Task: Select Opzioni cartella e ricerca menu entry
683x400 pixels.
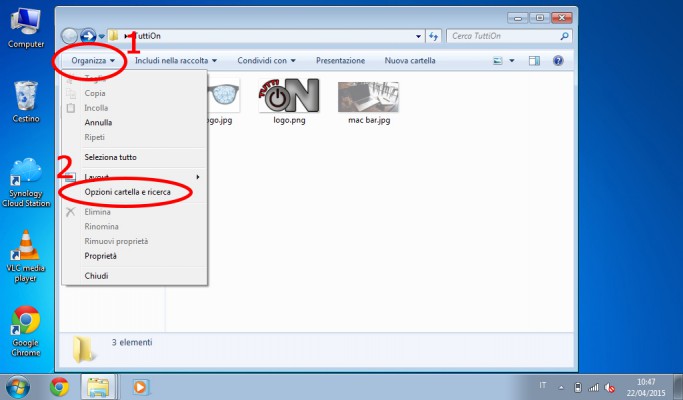Action: click(x=127, y=191)
